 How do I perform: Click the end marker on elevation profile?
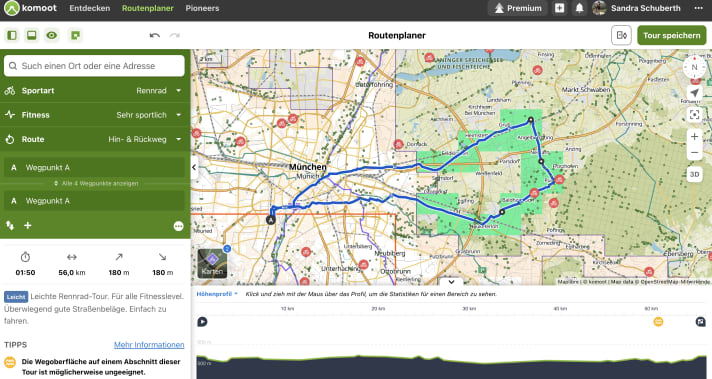point(700,322)
